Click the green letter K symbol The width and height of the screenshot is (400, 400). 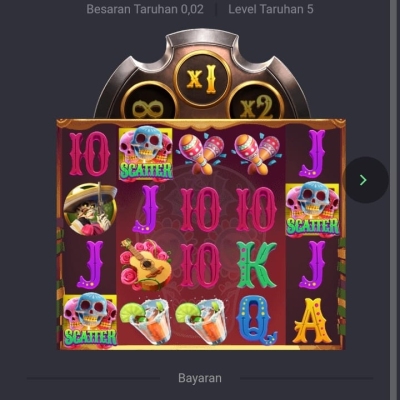click(257, 265)
